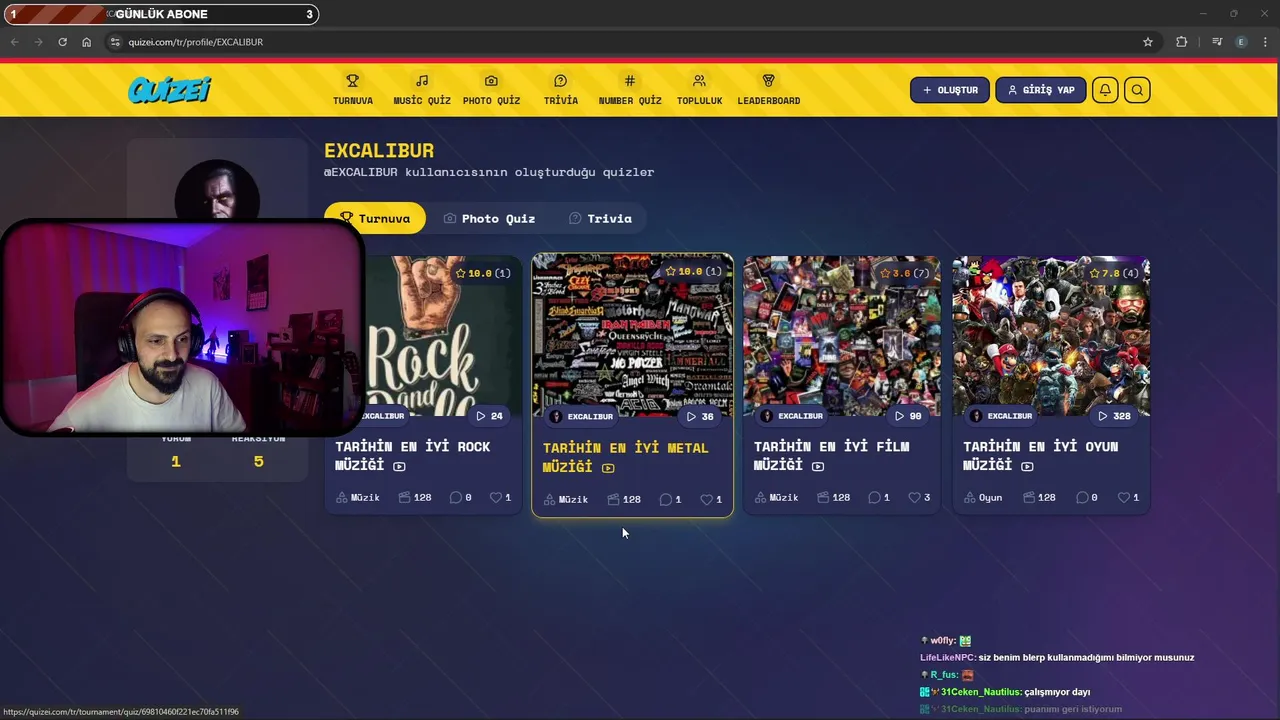Viewport: 1280px width, 720px height.
Task: Click play count icon on Film quiz card
Action: 899,416
